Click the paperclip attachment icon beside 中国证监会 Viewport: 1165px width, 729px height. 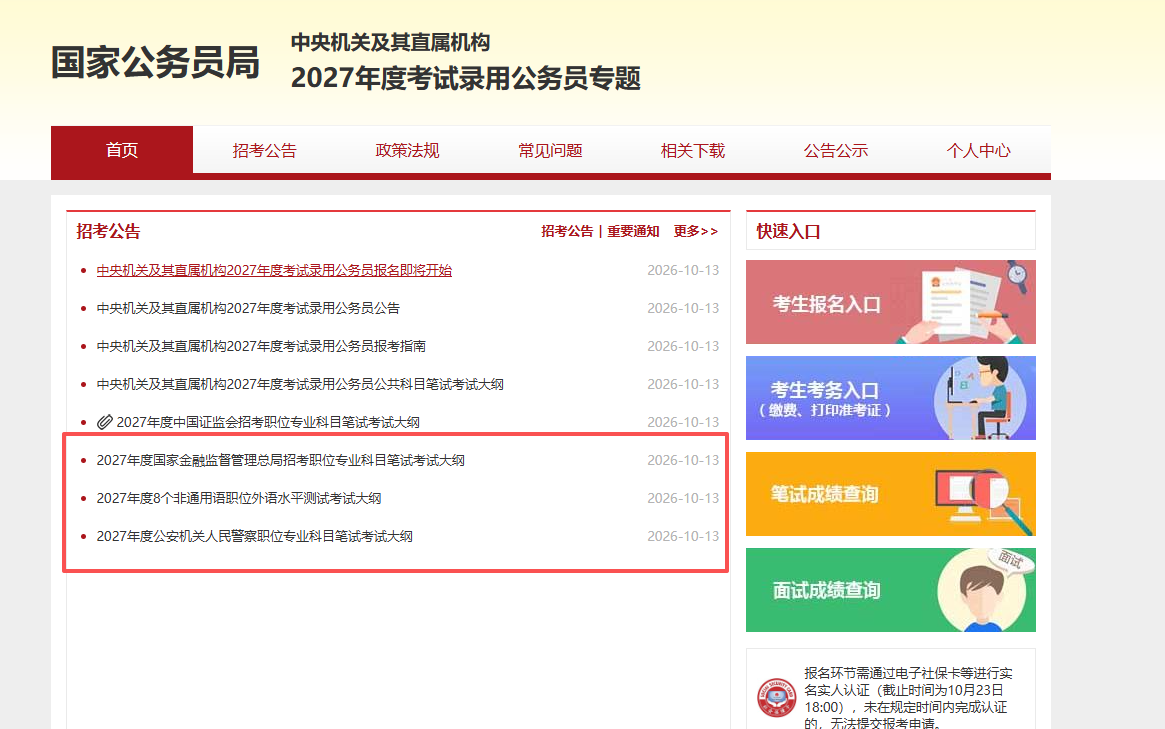click(x=105, y=422)
